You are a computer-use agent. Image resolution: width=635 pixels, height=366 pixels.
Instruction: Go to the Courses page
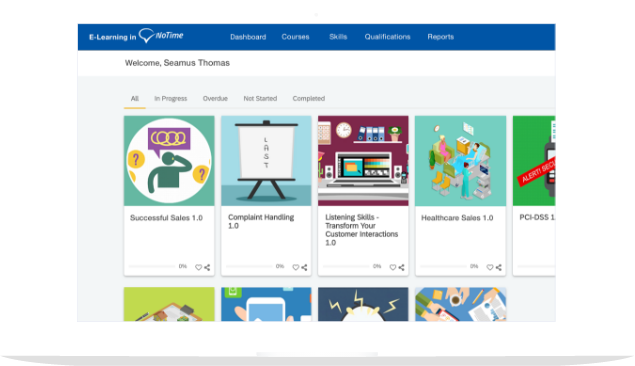295,37
